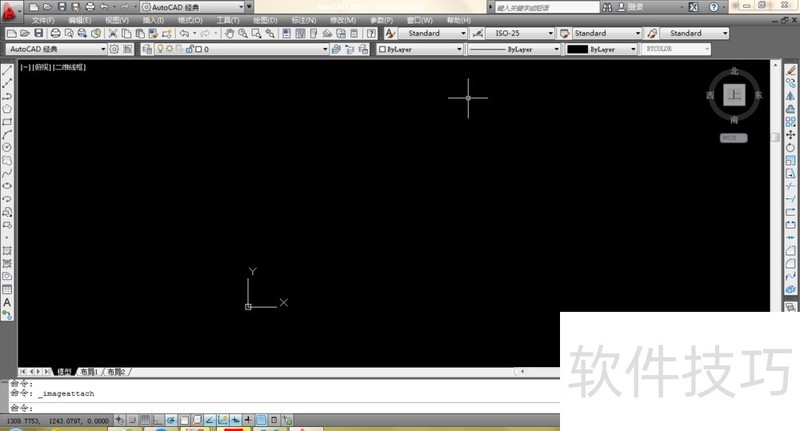Click the WCS coordinate system button
Viewport: 800px width, 431px height.
(734, 138)
